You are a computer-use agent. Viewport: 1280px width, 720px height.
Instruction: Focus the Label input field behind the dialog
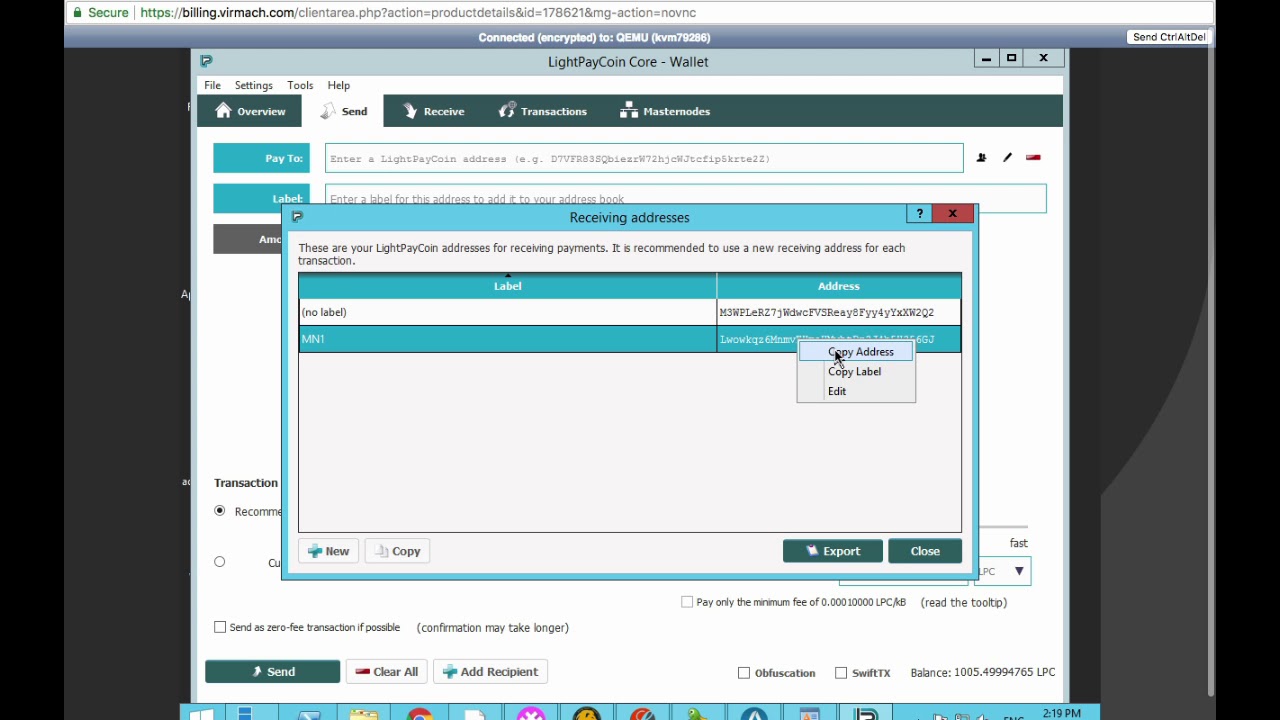click(x=686, y=198)
